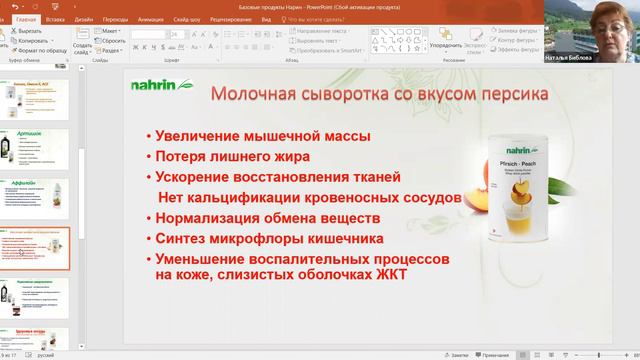
Task: Click the numbered list icon
Action: pyautogui.click(x=242, y=35)
